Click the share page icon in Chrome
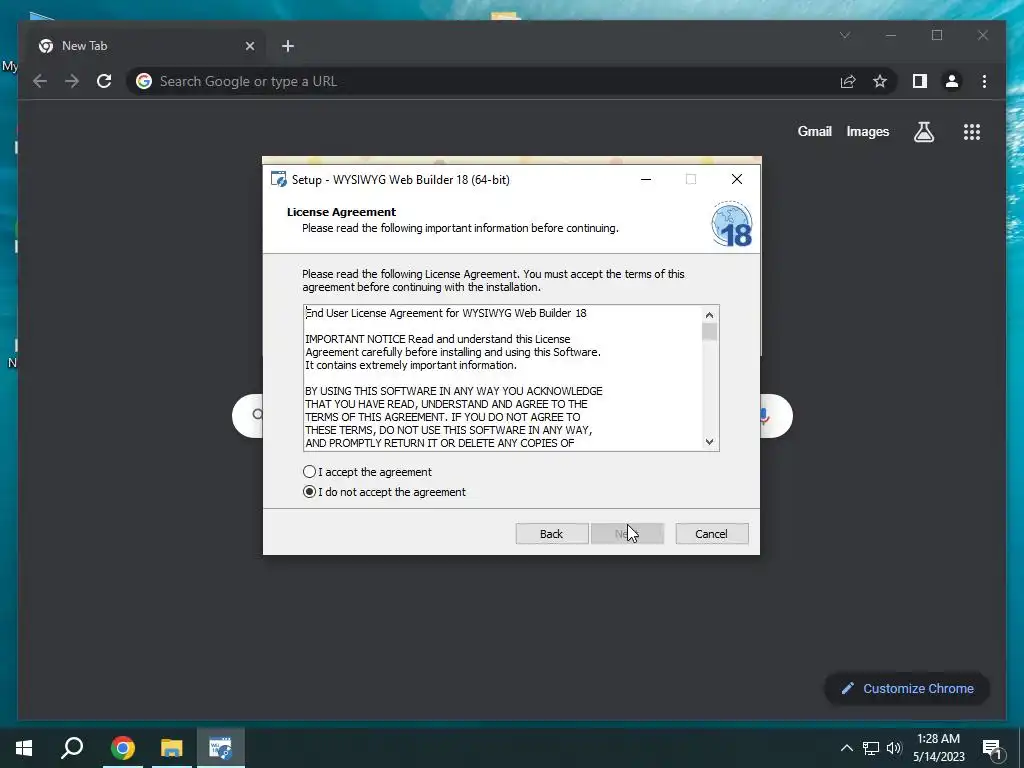 click(x=848, y=81)
